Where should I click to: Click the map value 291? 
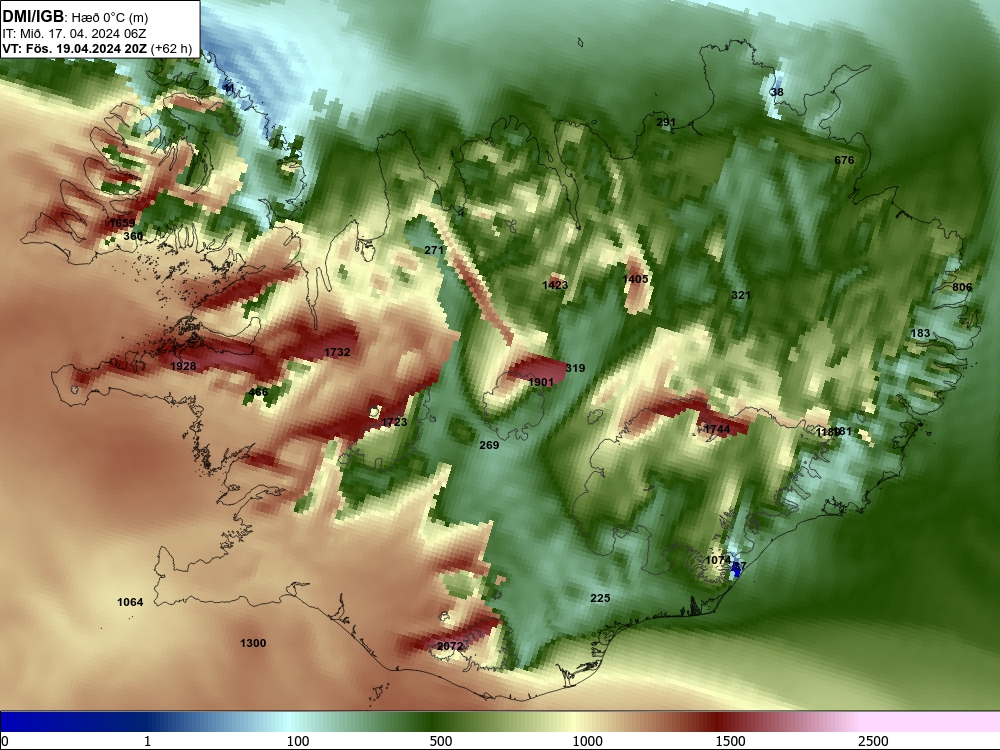(x=666, y=122)
